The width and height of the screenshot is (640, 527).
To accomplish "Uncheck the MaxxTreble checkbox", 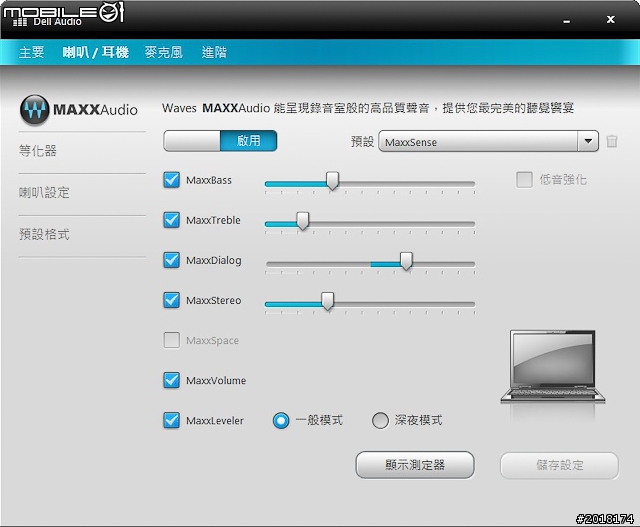I will coord(171,220).
